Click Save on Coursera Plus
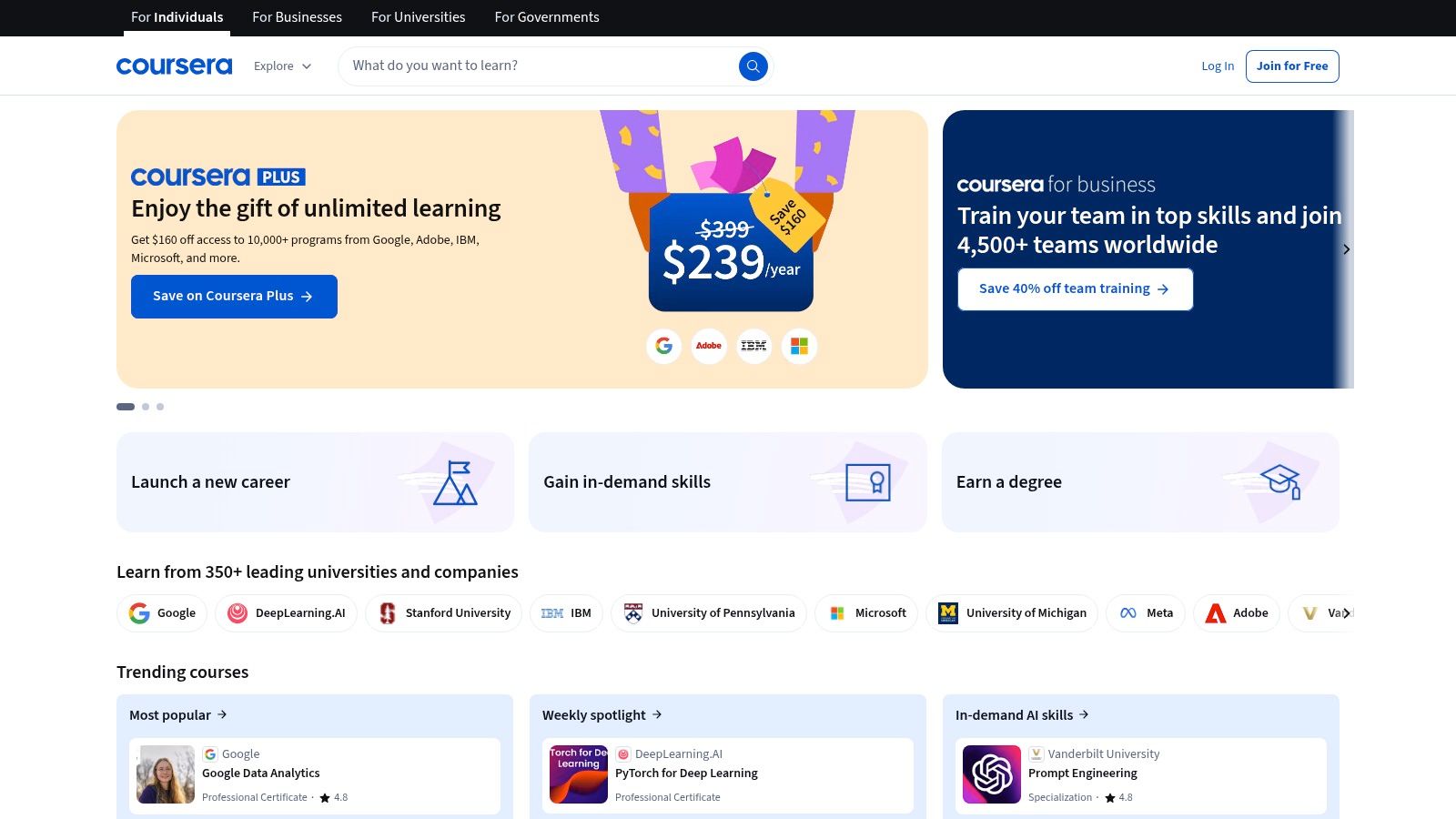The height and width of the screenshot is (819, 1456). [x=234, y=296]
